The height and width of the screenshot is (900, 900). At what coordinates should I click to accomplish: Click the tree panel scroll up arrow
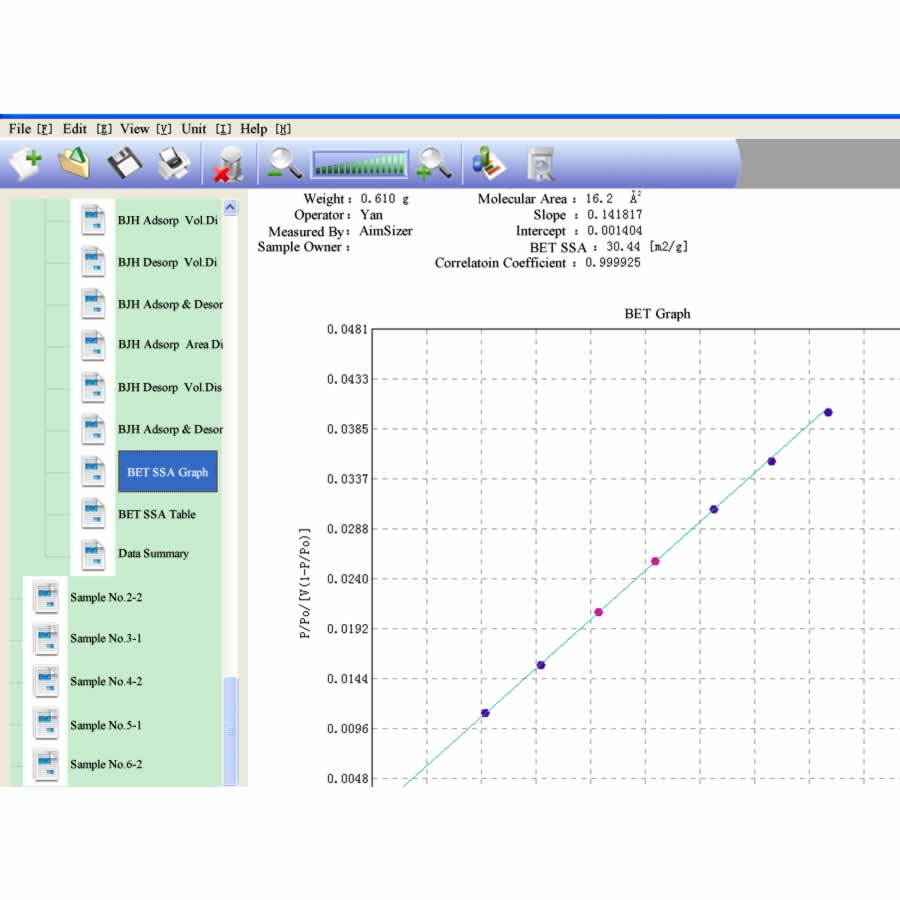230,207
